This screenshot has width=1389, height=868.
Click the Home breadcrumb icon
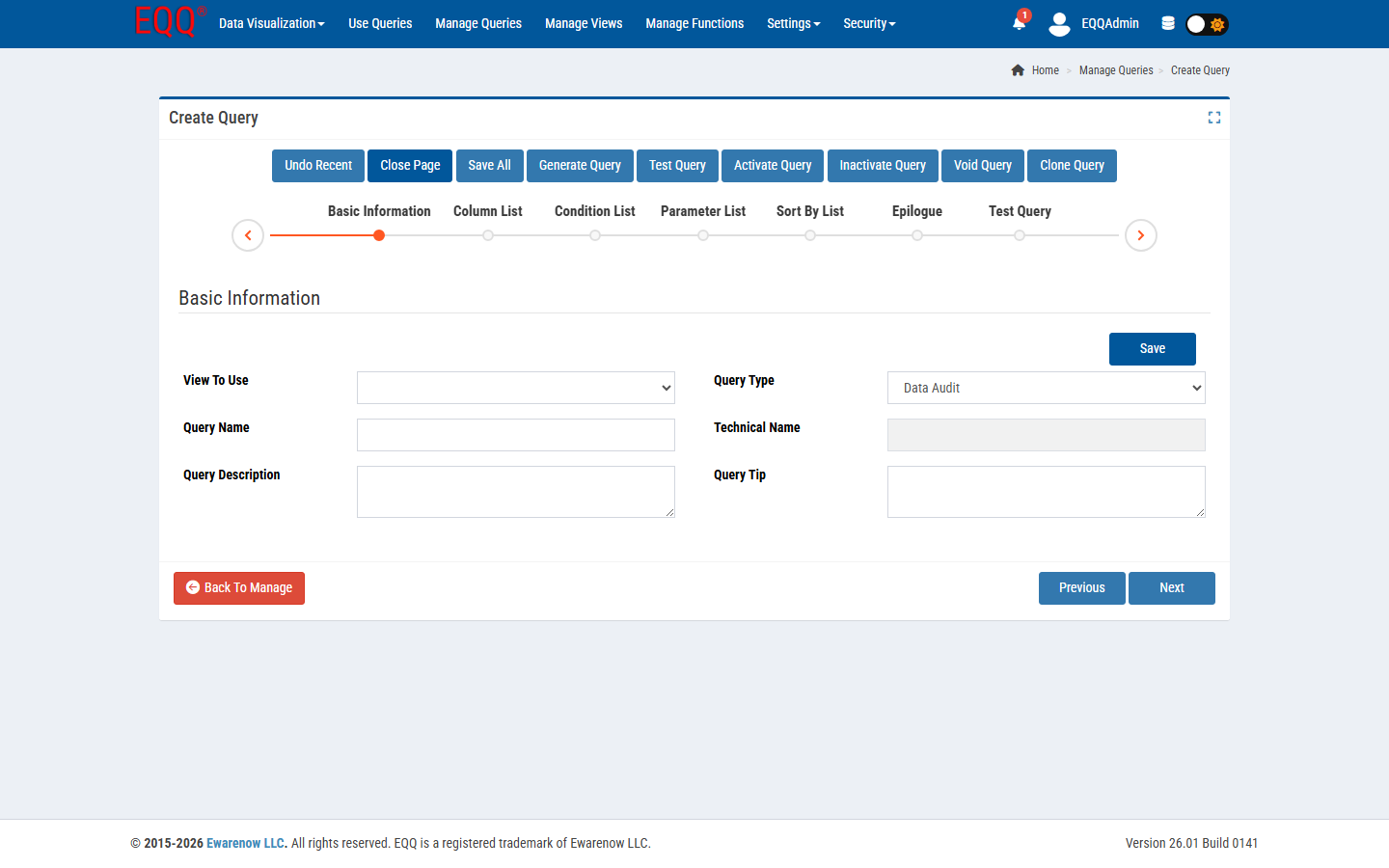tap(1018, 70)
